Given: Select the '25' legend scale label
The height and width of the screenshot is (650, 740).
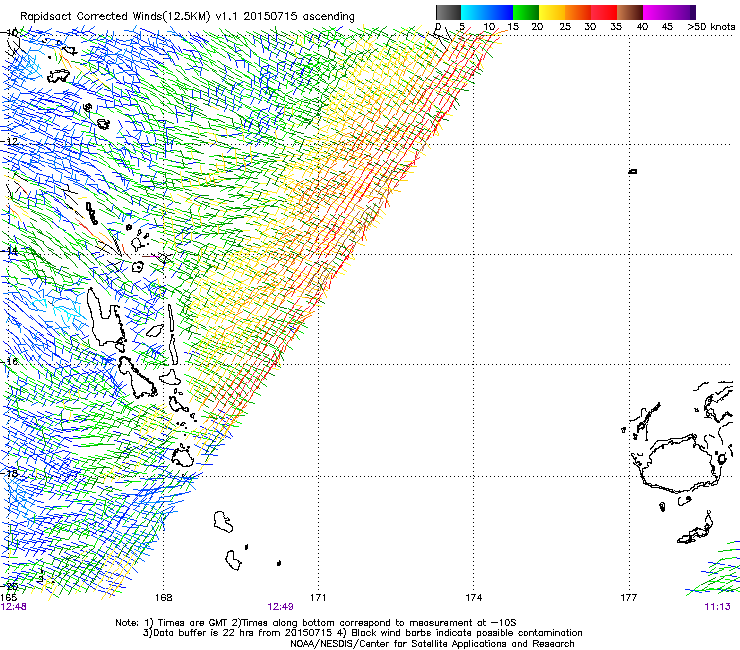Looking at the screenshot, I should pos(565,27).
